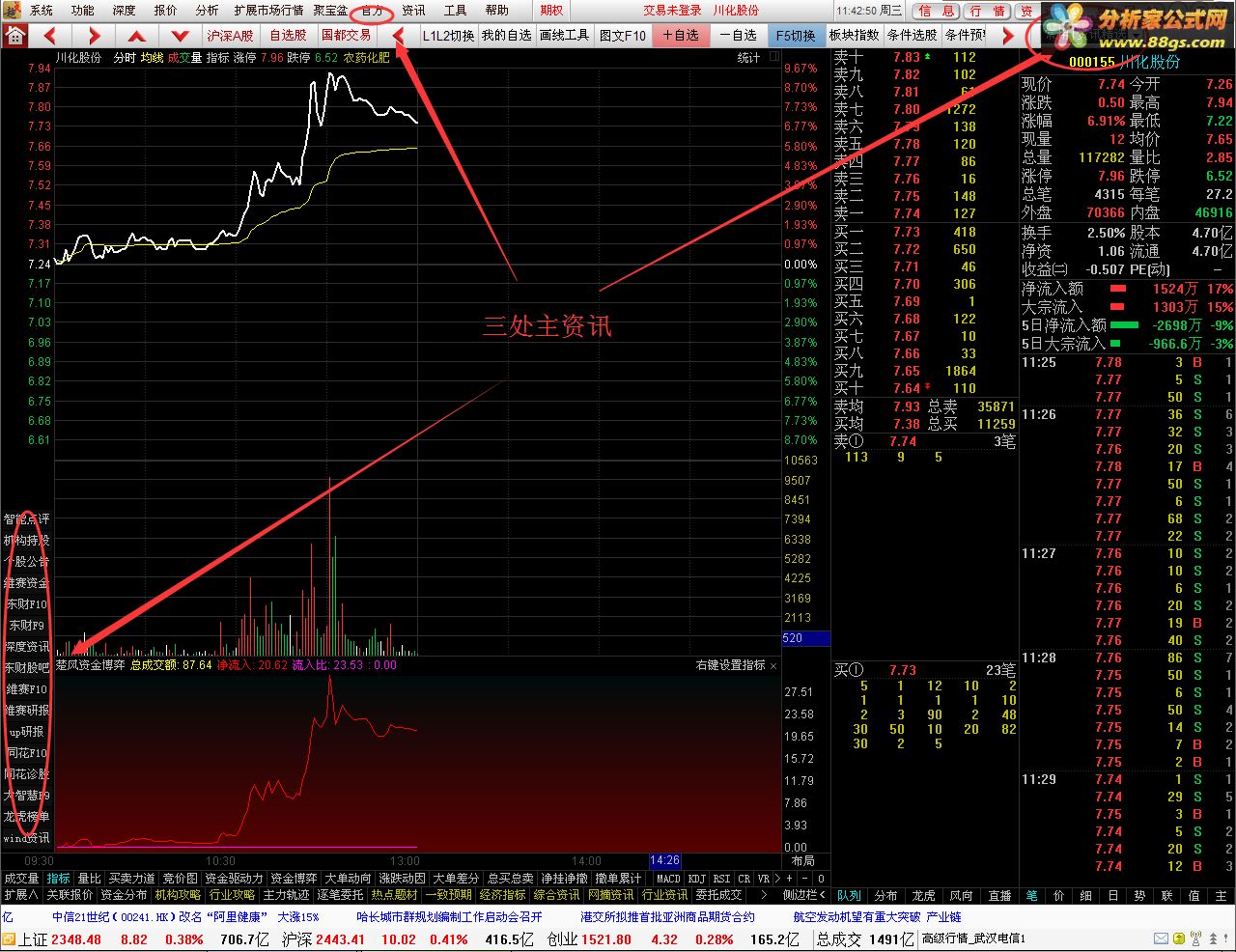This screenshot has width=1236, height=952.
Task: Select the MACD indicator tab
Action: 668,879
